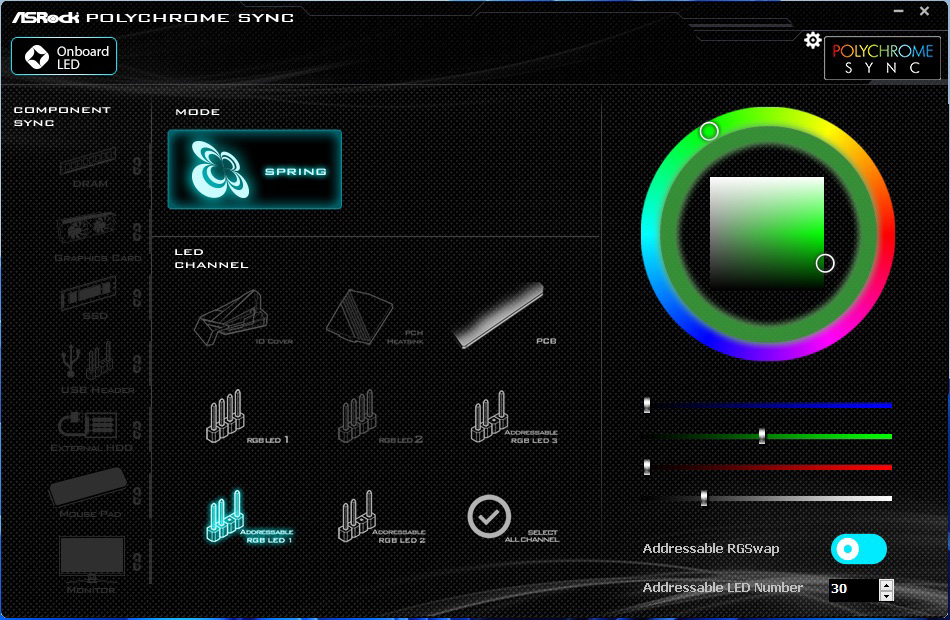
Task: Toggle the Graphics Card sync link
Action: pyautogui.click(x=138, y=231)
